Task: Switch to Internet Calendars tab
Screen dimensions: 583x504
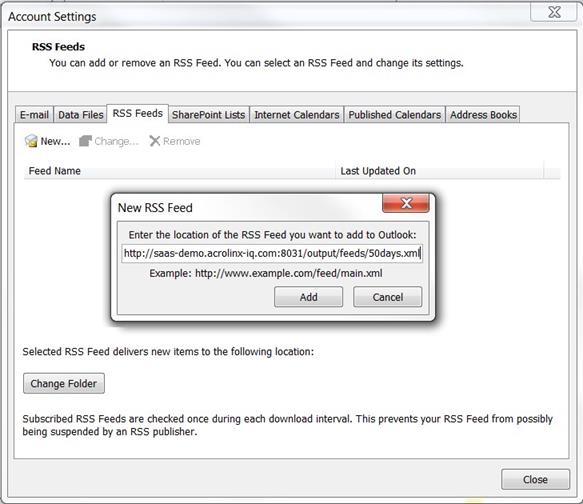Action: click(x=297, y=114)
